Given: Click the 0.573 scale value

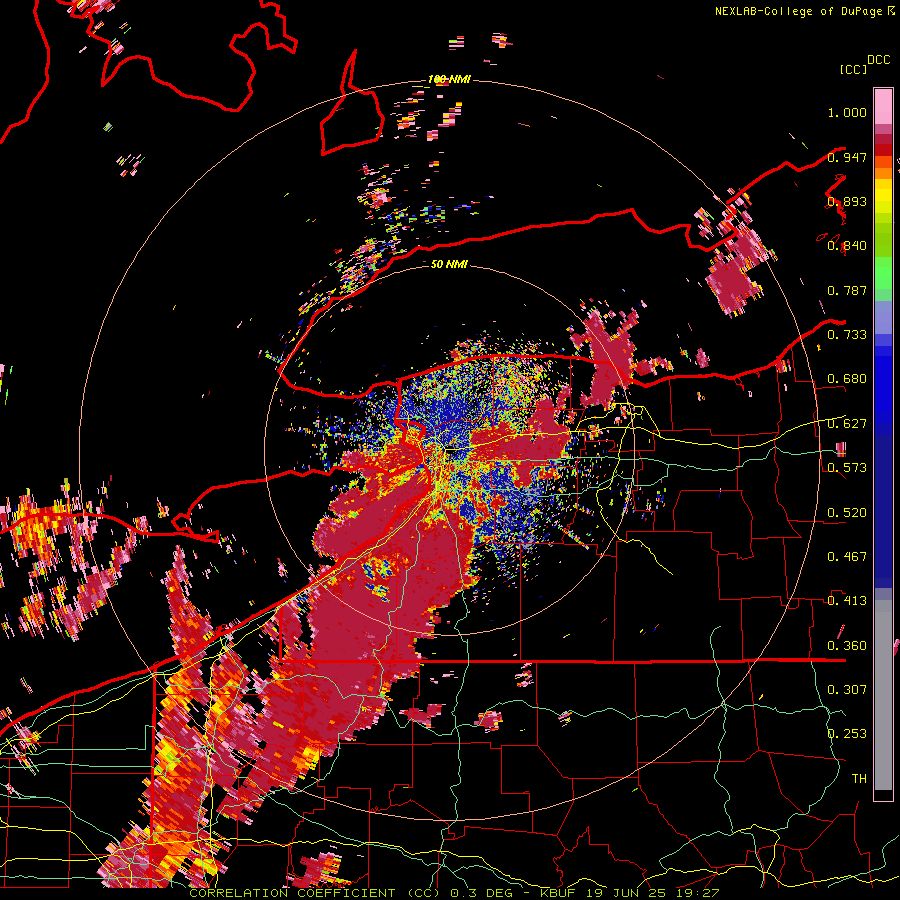Looking at the screenshot, I should [x=847, y=468].
